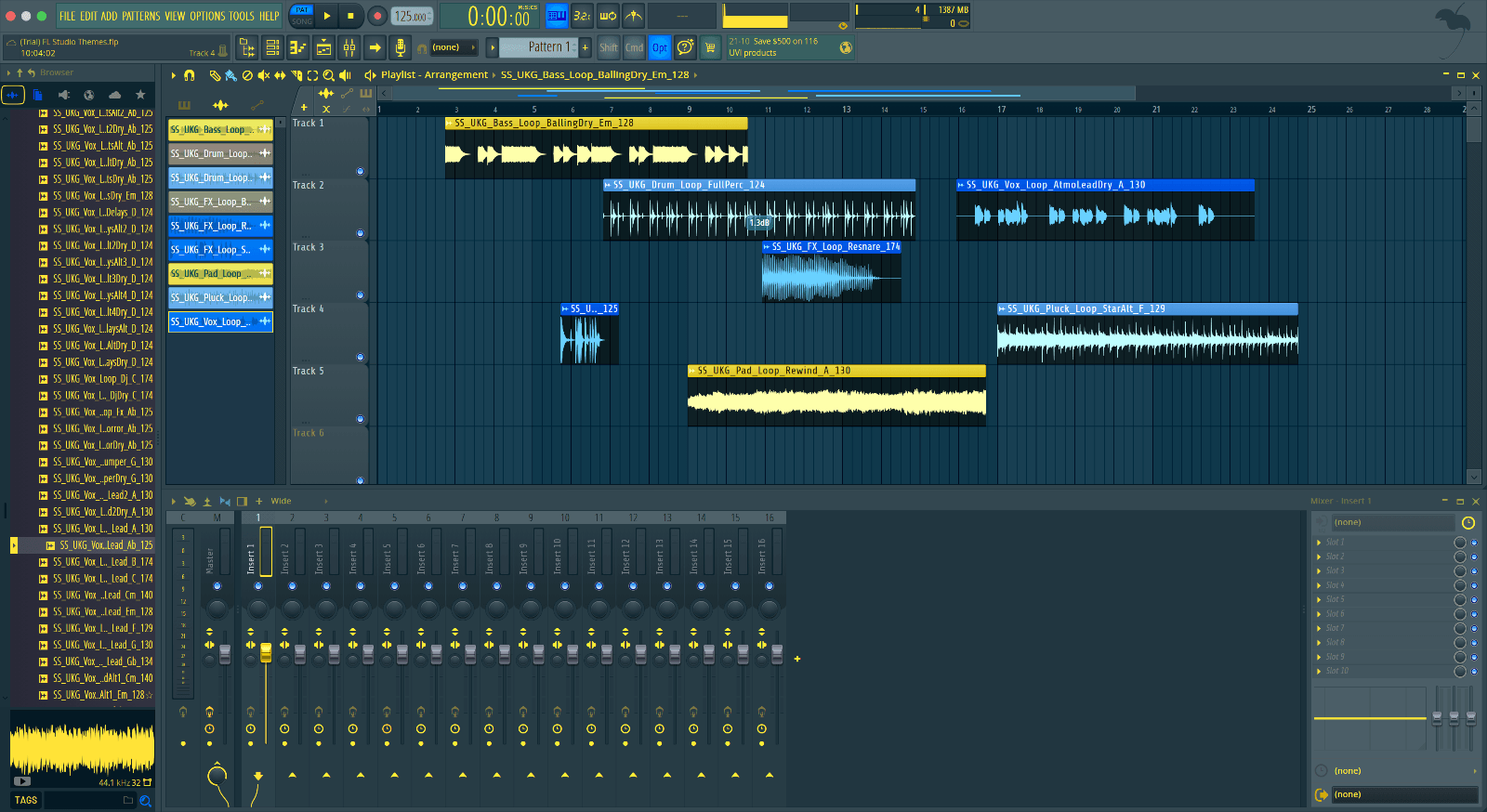
Task: Click the Master channel volume fader
Action: click(224, 654)
